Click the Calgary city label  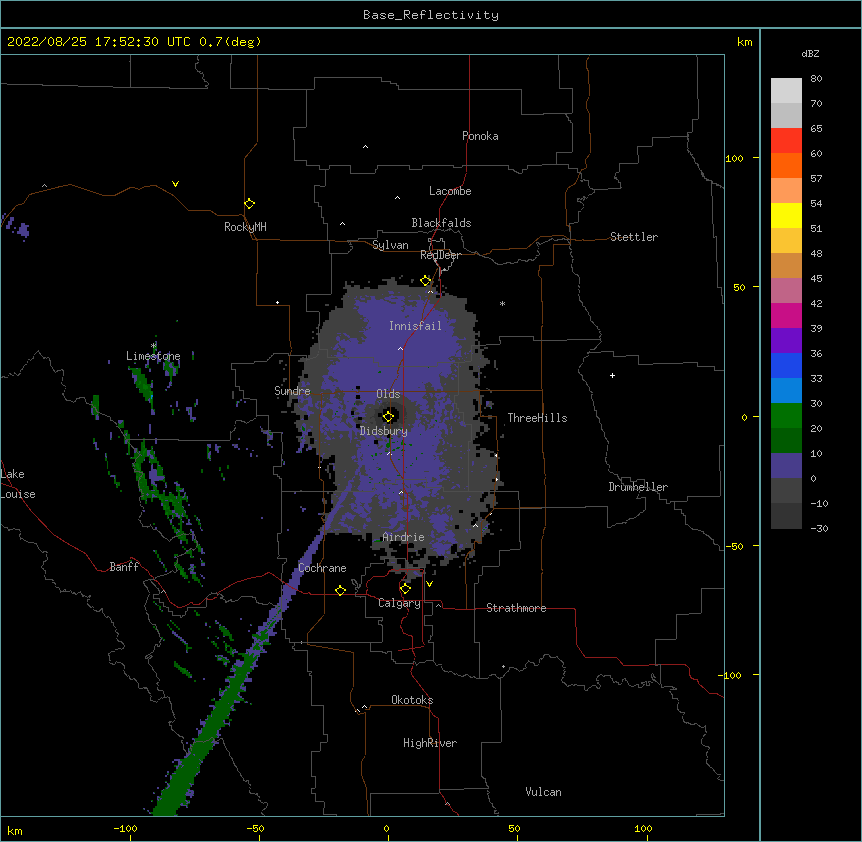pos(399,603)
